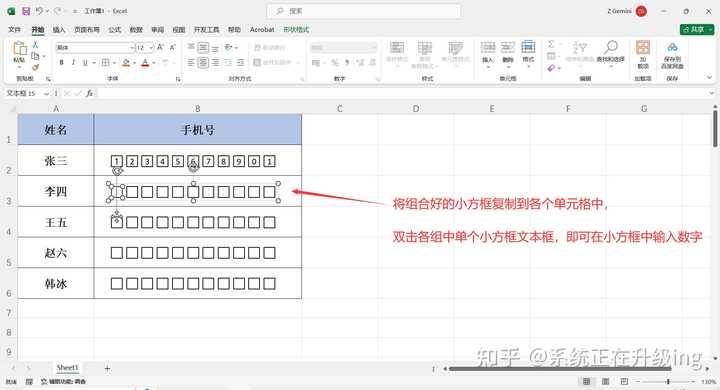Toggle middle vertical alignment
The height and width of the screenshot is (390, 720).
[203, 47]
